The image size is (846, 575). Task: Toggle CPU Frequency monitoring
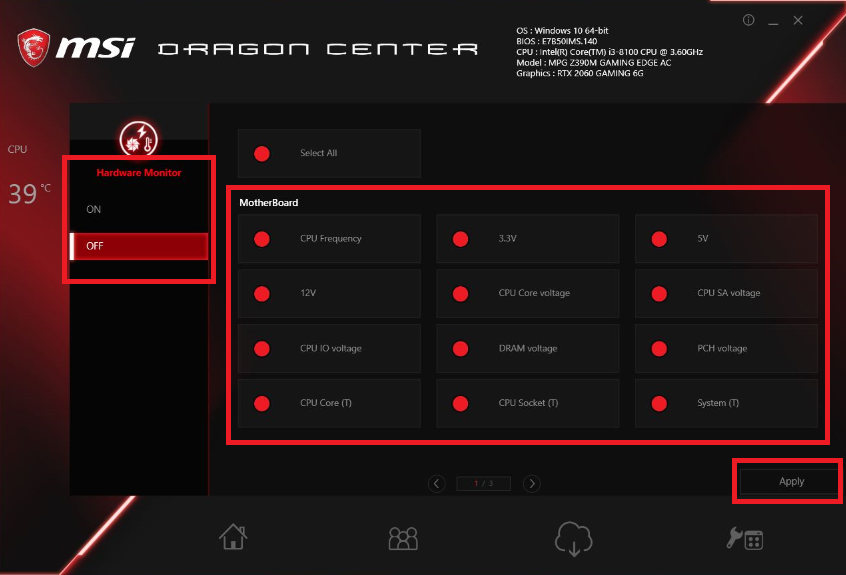(x=262, y=239)
